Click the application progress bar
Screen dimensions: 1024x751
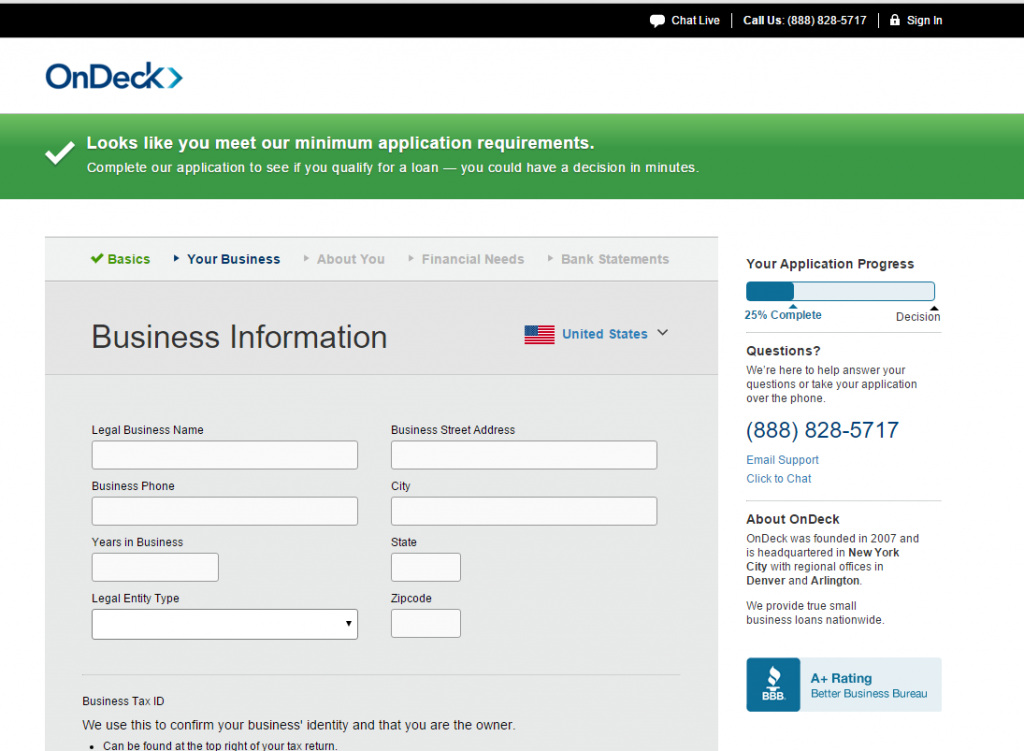click(x=840, y=291)
